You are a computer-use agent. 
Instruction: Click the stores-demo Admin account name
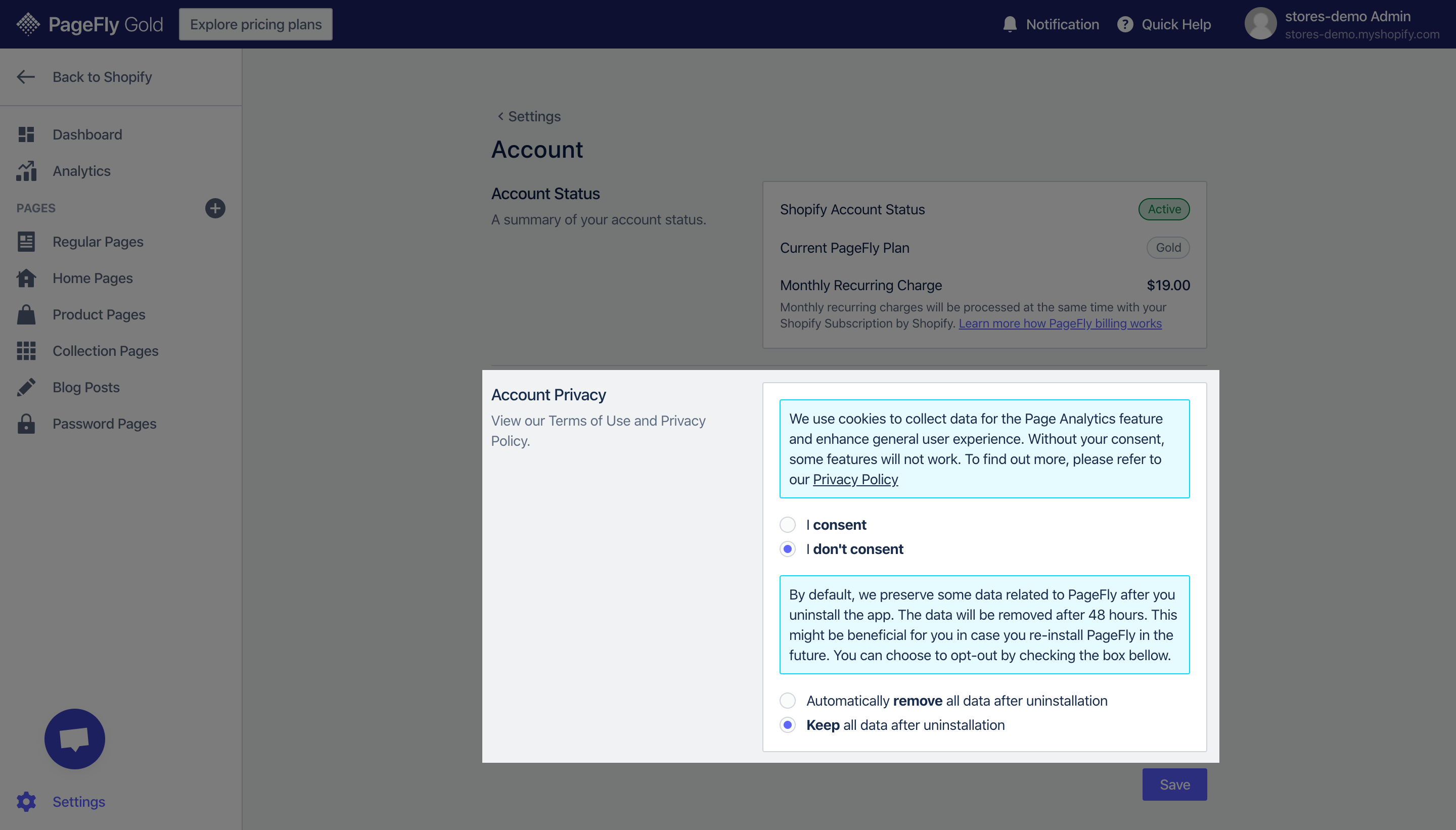point(1348,16)
